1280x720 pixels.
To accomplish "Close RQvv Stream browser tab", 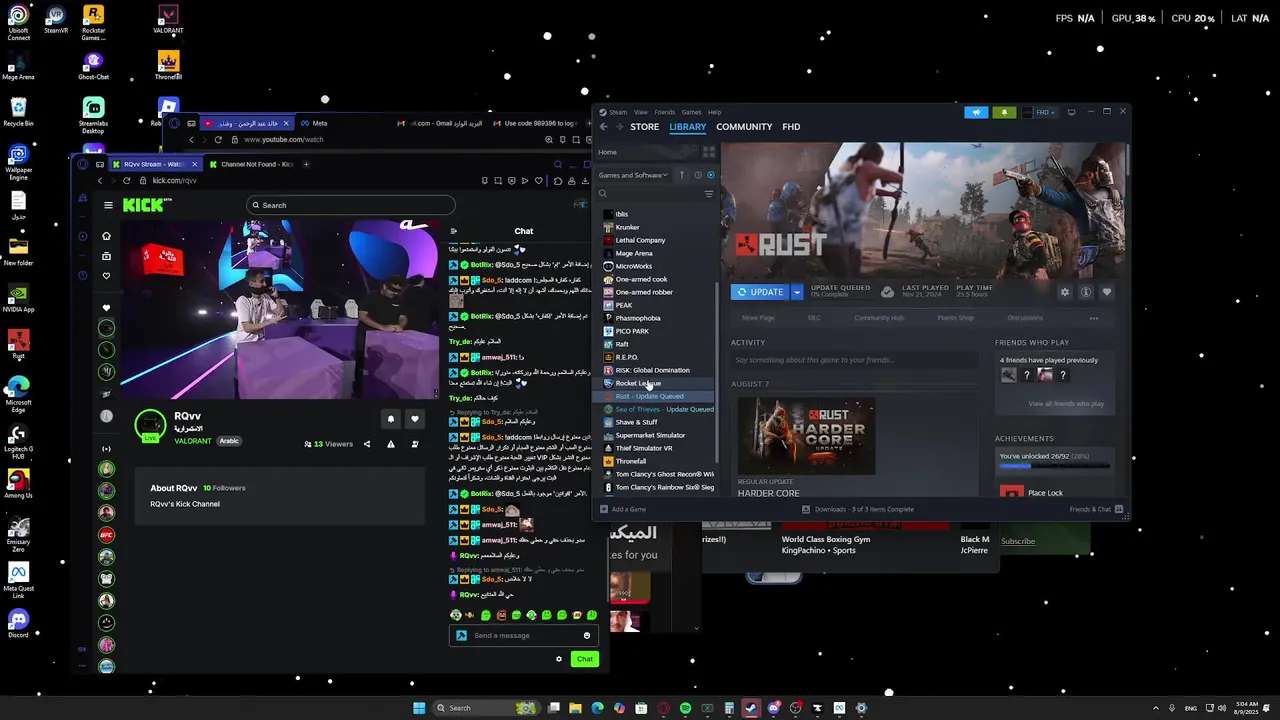I will click(x=194, y=164).
